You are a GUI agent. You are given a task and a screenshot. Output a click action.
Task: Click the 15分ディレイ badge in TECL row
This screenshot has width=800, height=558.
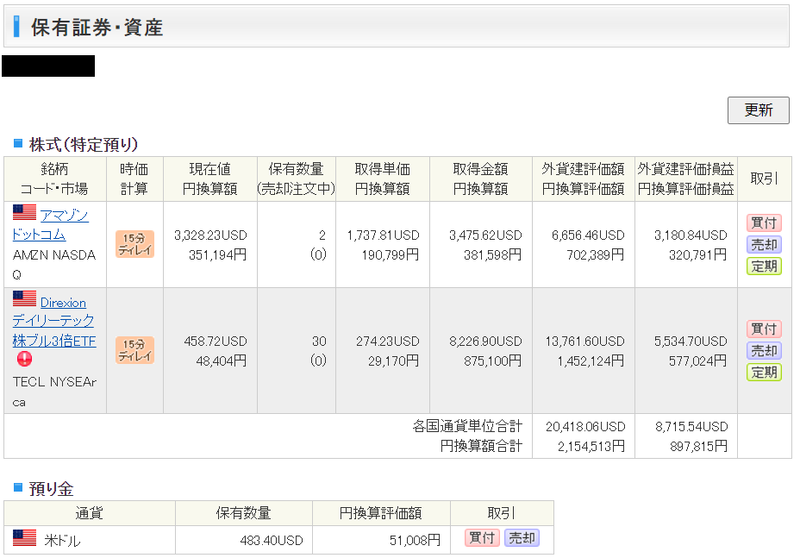(x=135, y=350)
